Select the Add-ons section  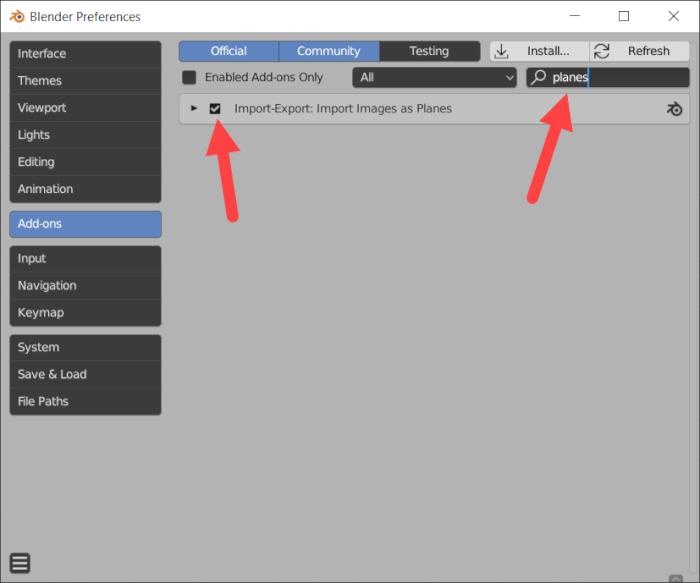(85, 224)
